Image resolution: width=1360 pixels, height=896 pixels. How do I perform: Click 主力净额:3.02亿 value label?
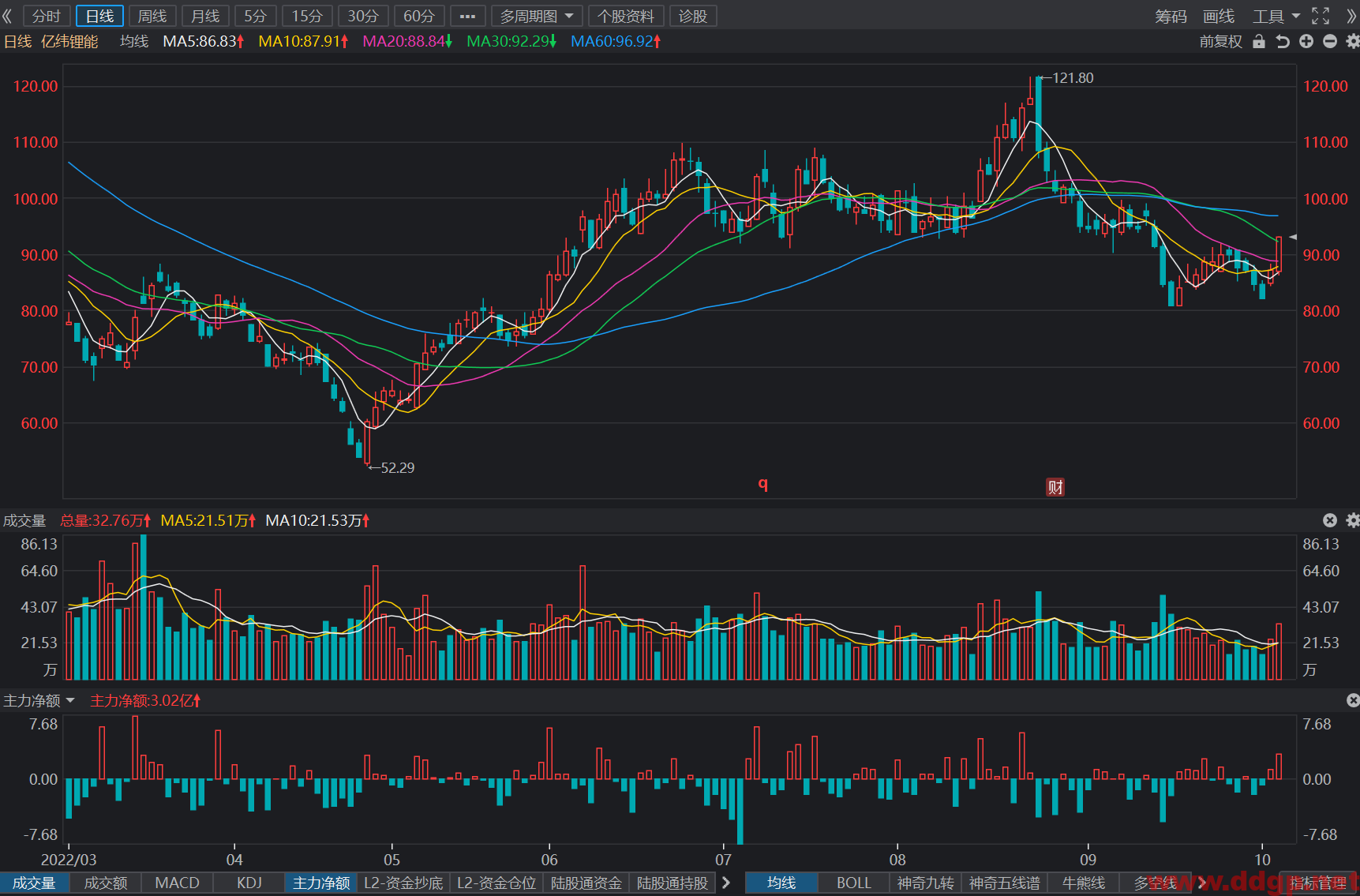(145, 700)
